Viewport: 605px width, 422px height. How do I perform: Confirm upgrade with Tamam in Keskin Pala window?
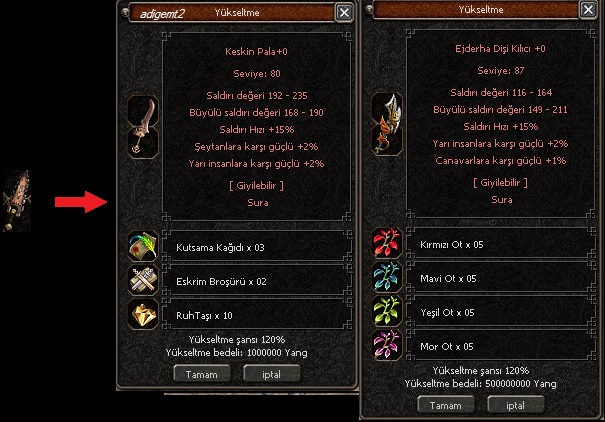pos(202,374)
